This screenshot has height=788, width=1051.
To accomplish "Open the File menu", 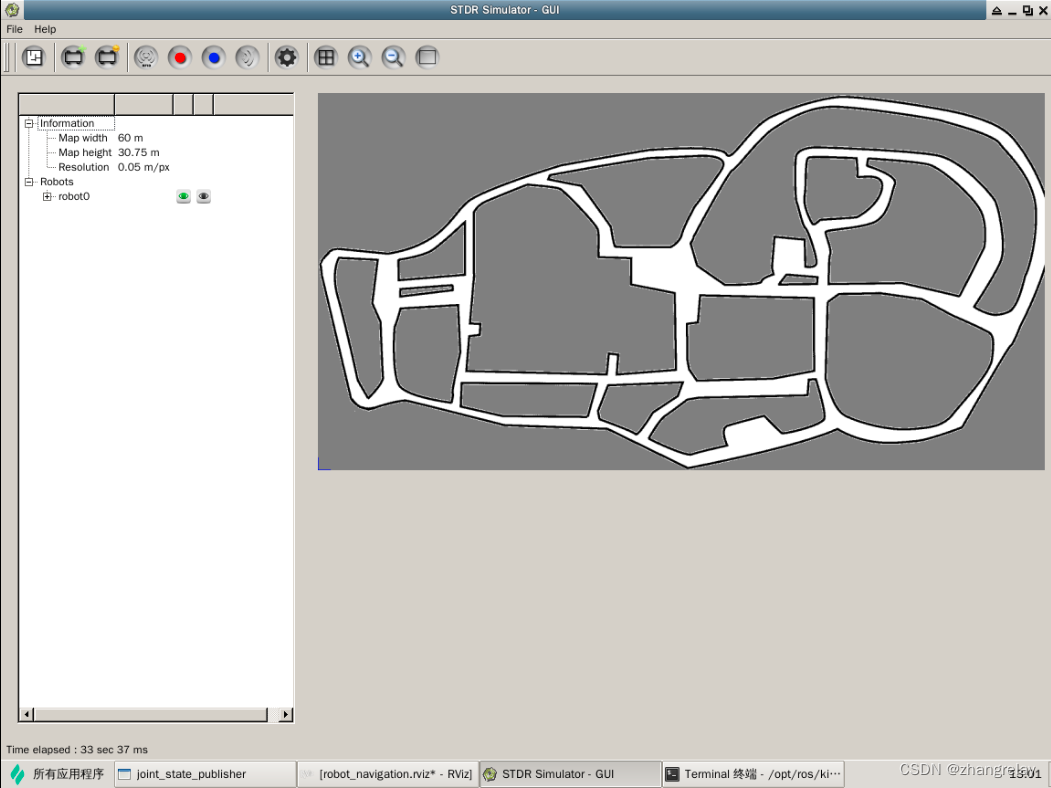I will click(15, 29).
